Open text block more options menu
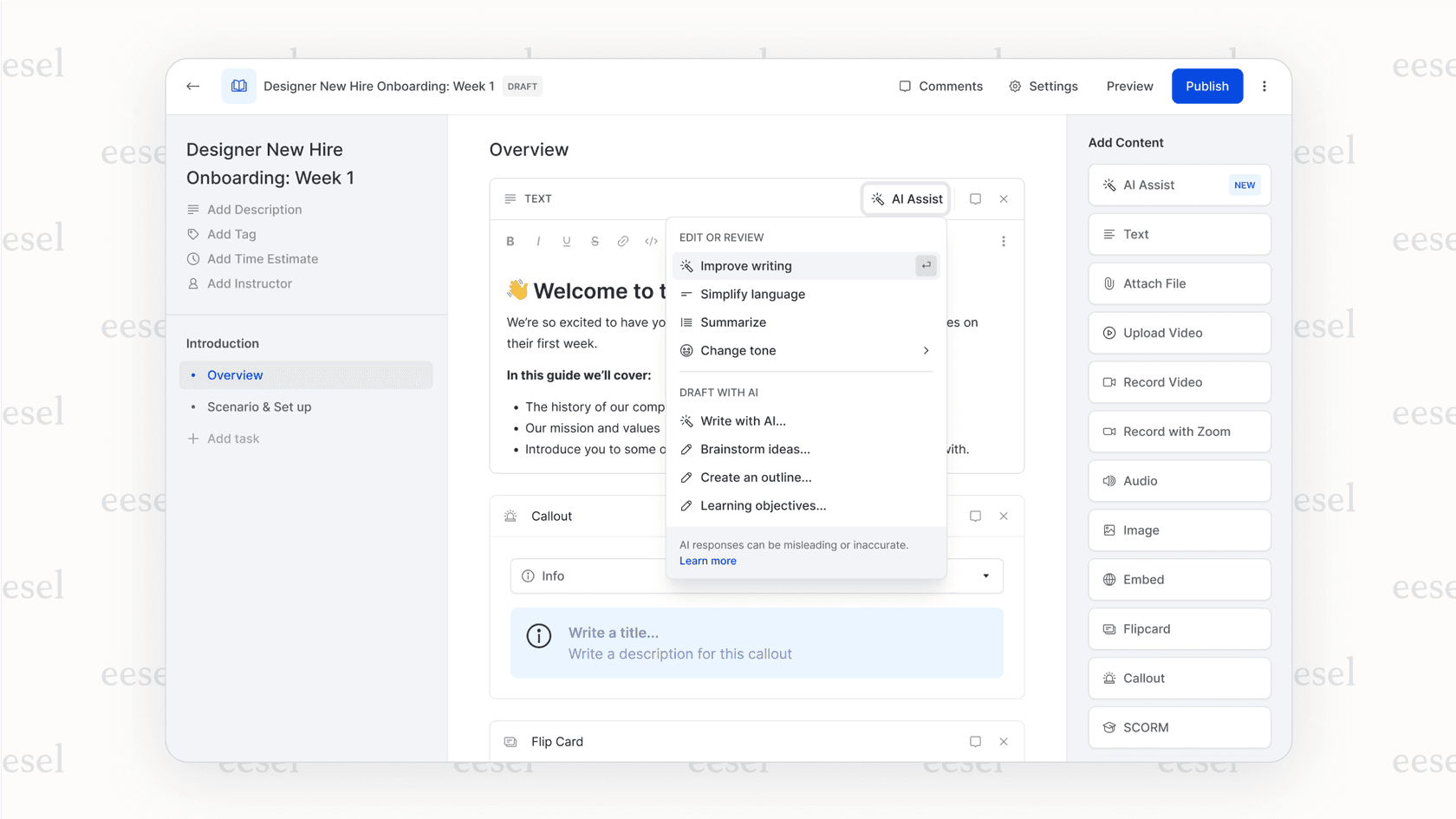 click(x=1004, y=242)
